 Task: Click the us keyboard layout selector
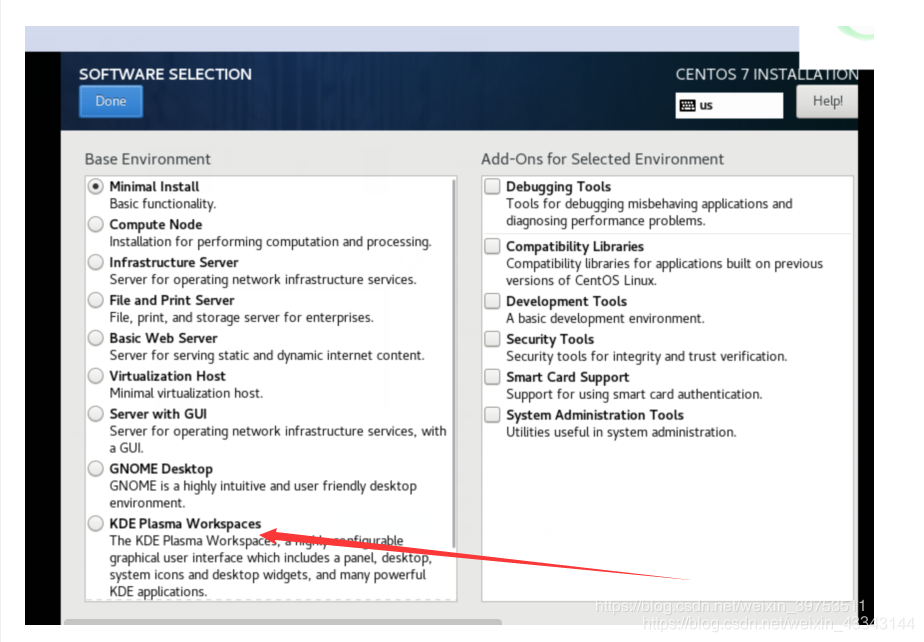pos(729,106)
